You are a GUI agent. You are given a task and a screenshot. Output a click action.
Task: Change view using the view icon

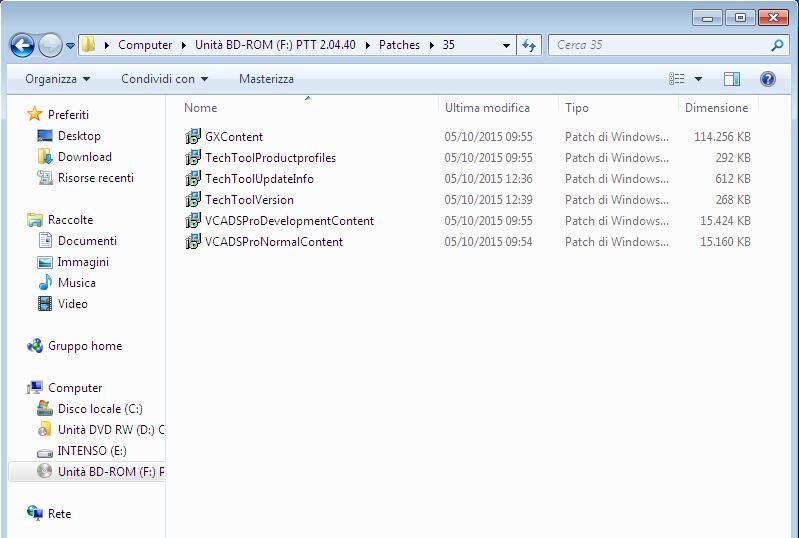point(678,79)
